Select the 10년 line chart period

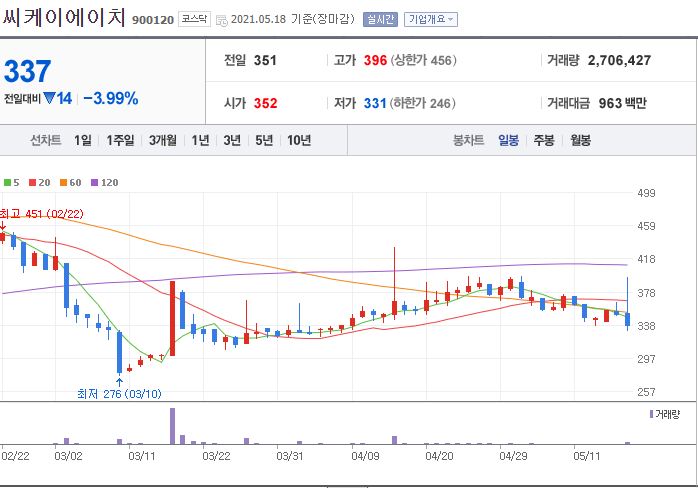tap(299, 140)
